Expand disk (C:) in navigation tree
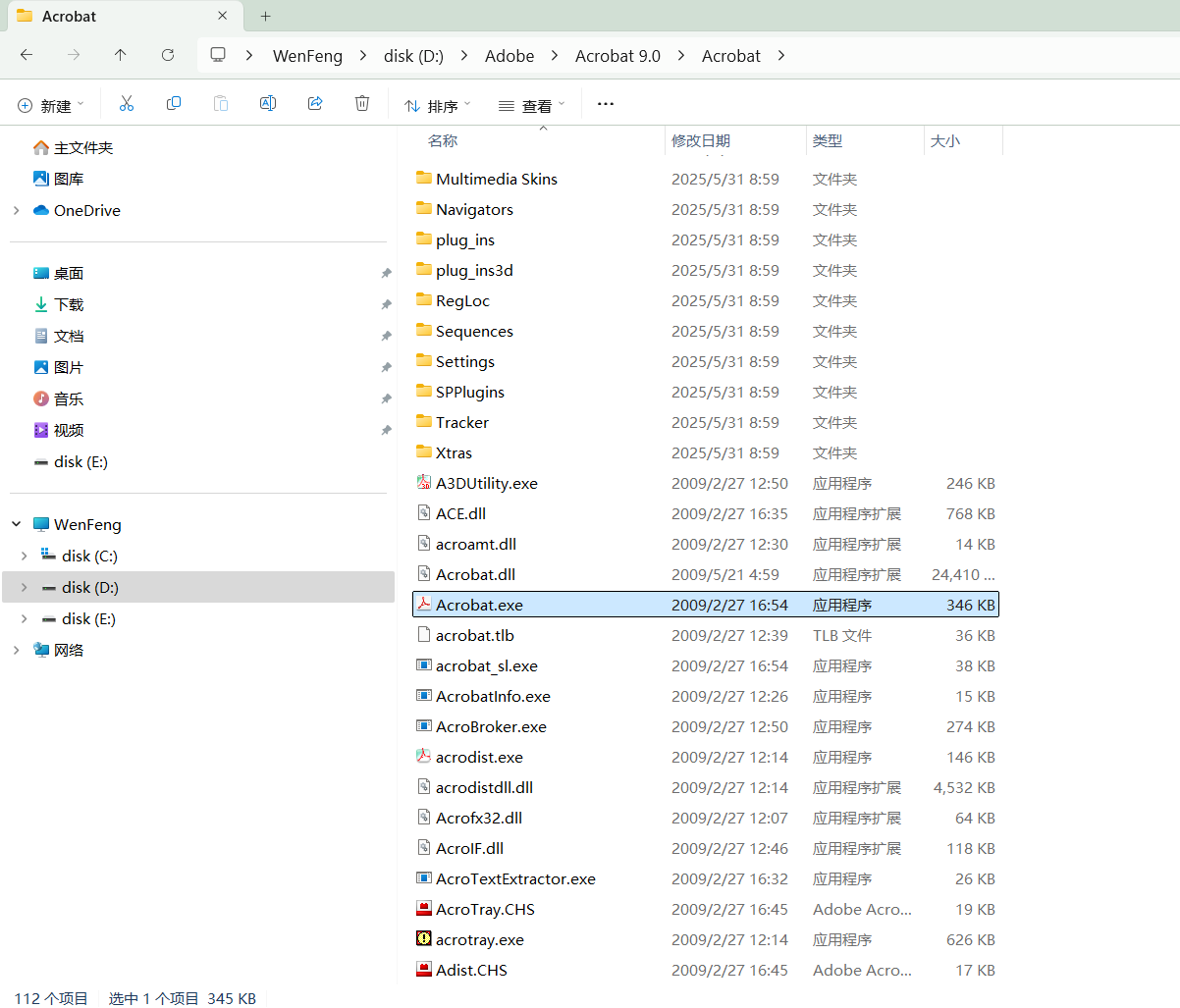 (25, 556)
